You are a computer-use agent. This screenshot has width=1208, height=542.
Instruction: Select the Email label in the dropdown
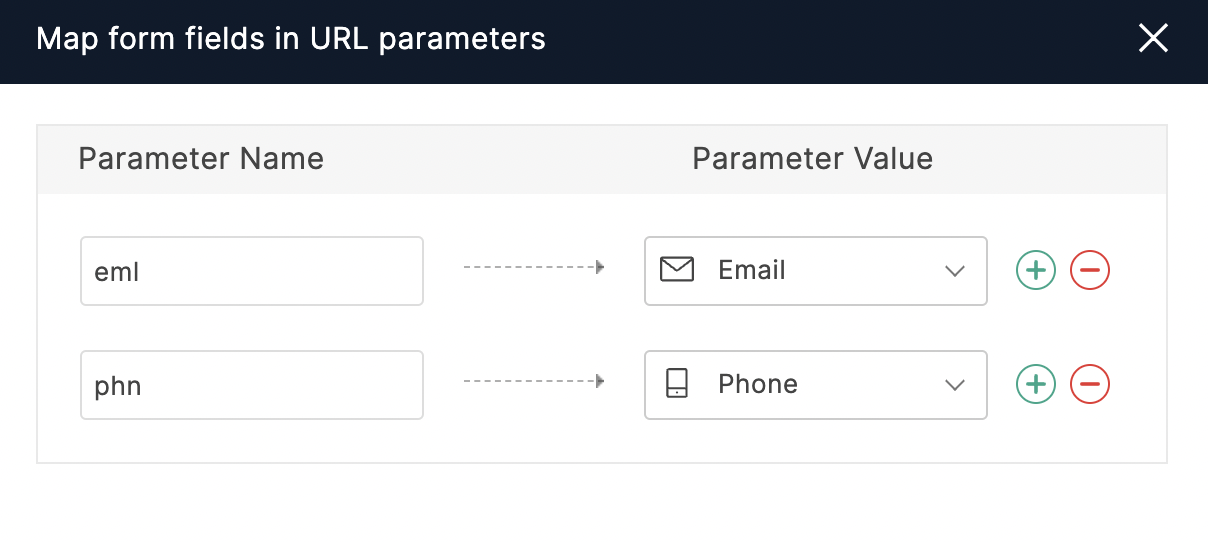tap(752, 270)
